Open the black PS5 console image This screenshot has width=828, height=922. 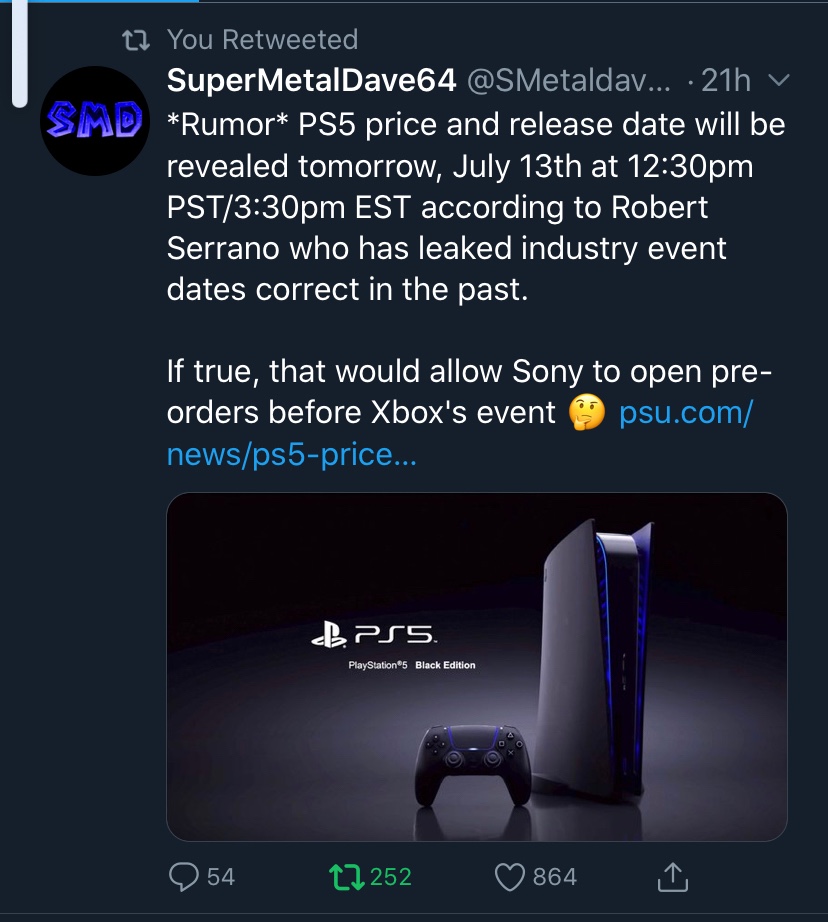[x=600, y=660]
